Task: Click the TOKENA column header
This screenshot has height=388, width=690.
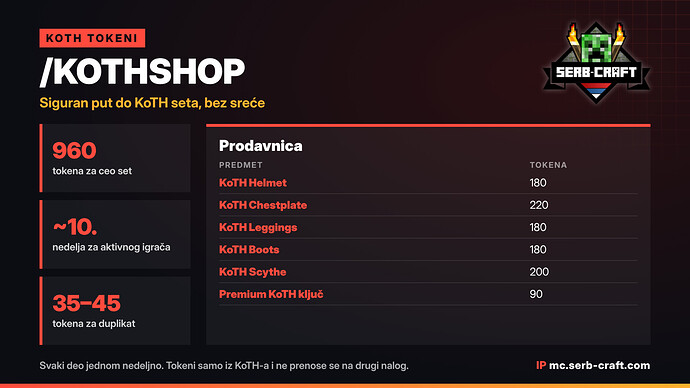Action: (548, 165)
